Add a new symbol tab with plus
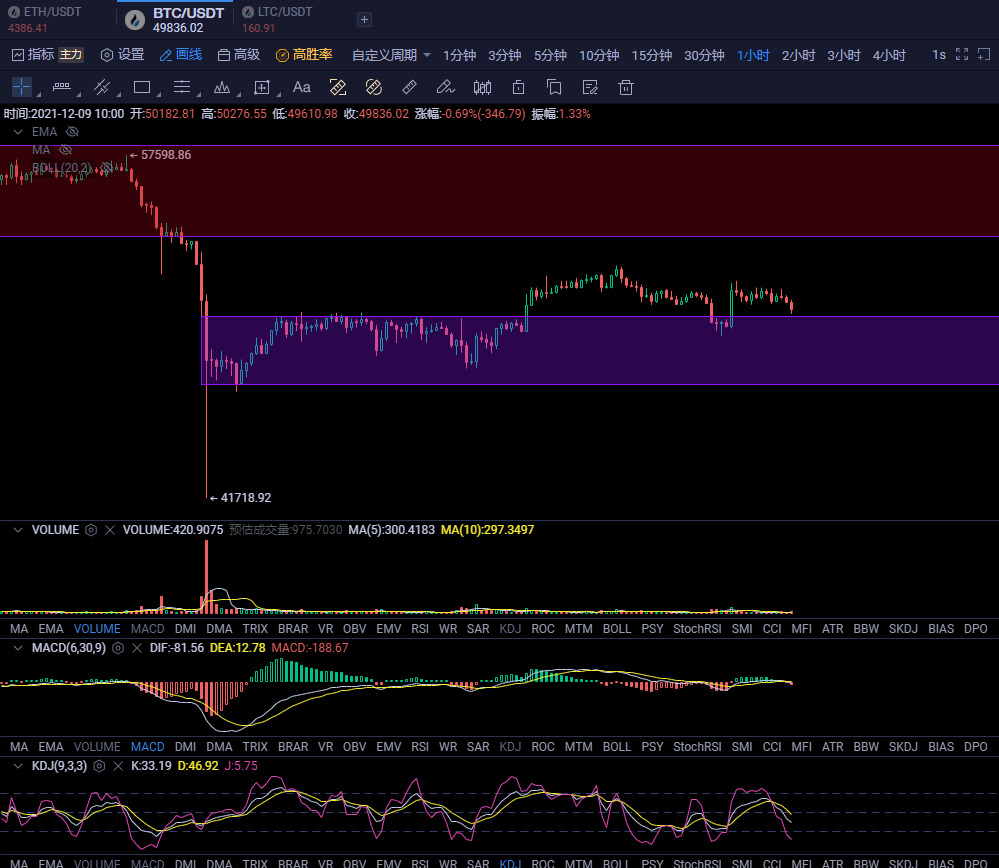The image size is (999, 868). tap(364, 19)
